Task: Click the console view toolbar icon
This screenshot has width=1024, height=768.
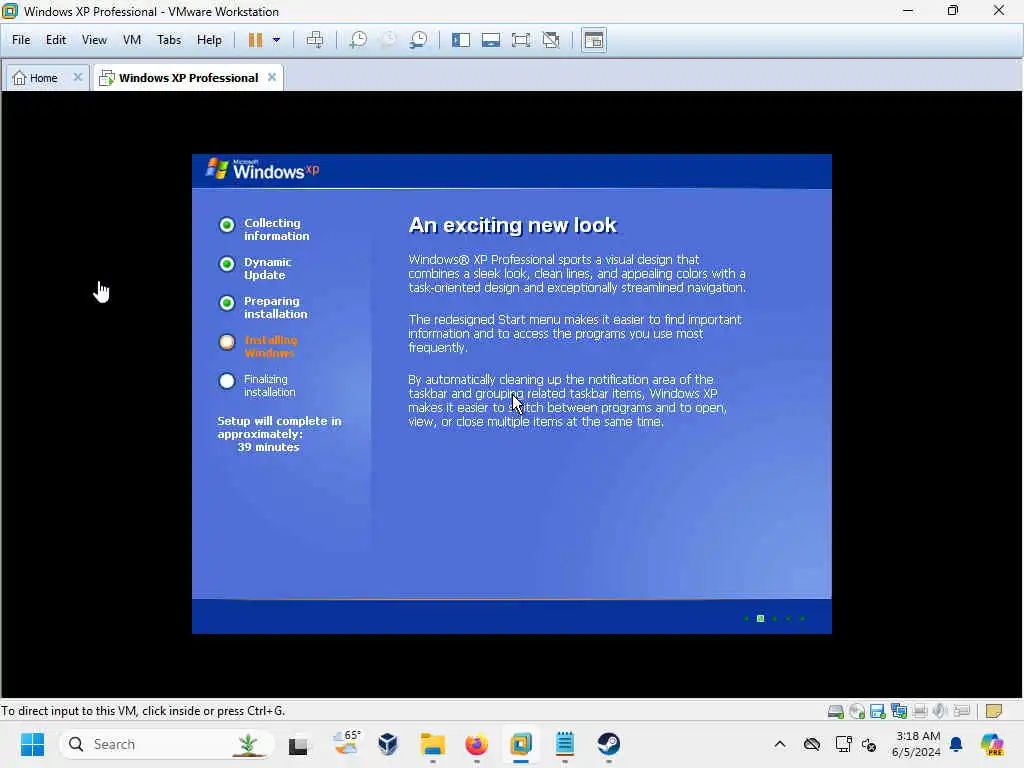Action: click(x=594, y=40)
